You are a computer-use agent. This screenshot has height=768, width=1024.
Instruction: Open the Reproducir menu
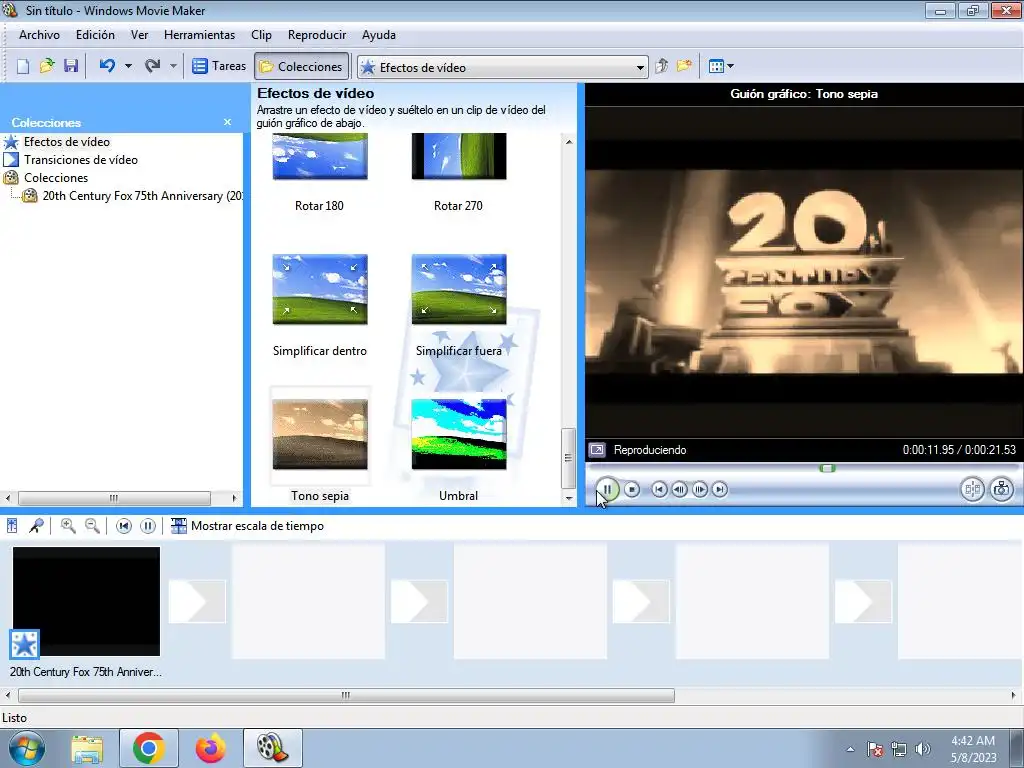[x=317, y=35]
